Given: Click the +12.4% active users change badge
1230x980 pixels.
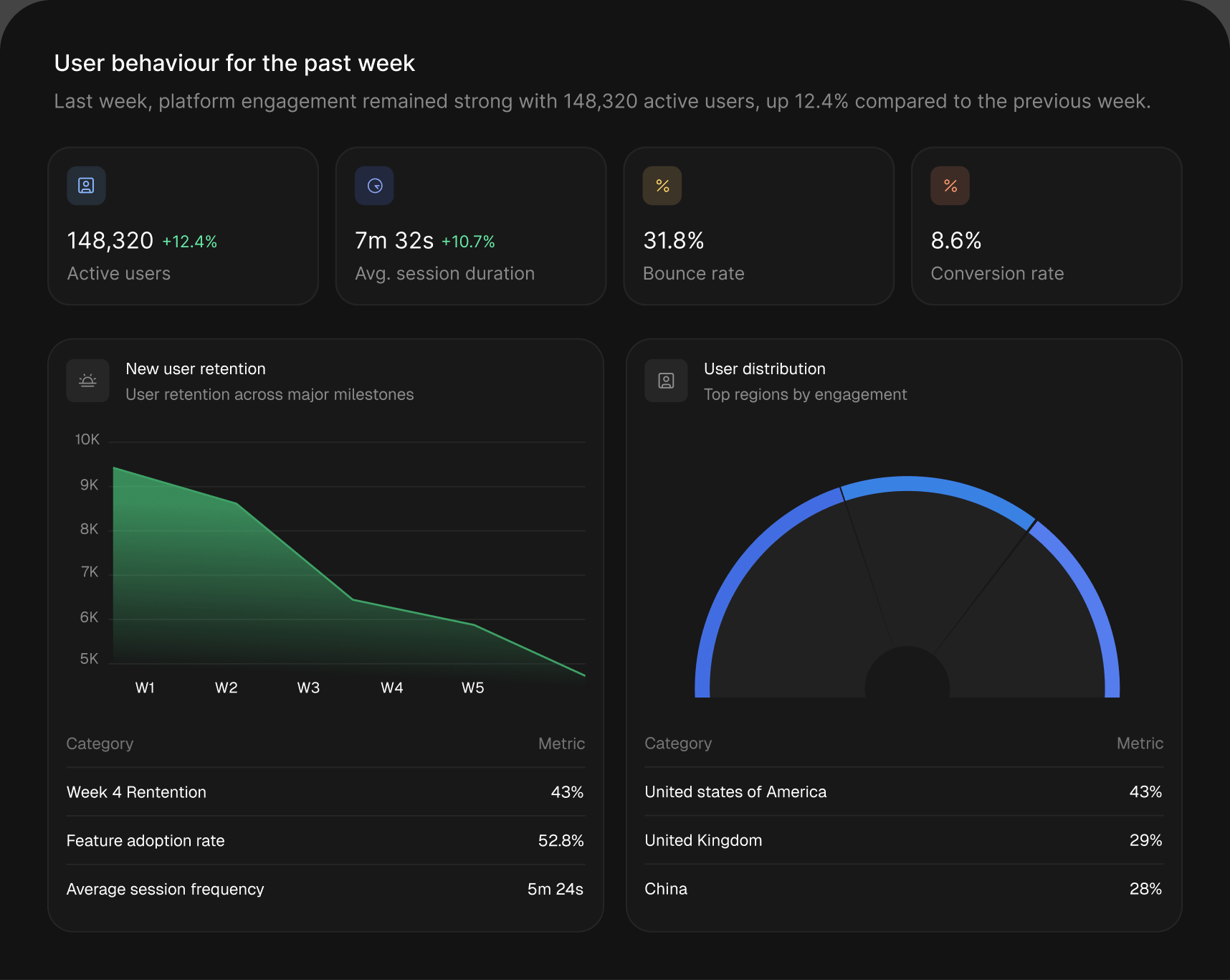Looking at the screenshot, I should click(190, 242).
